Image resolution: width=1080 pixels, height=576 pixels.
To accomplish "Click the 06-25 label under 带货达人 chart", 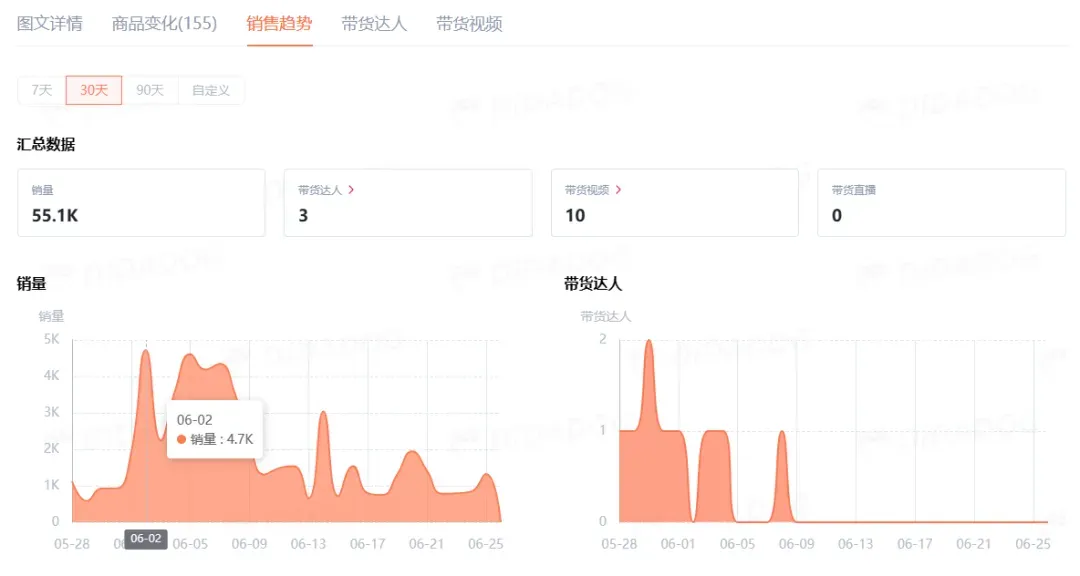I will pyautogui.click(x=1033, y=544).
